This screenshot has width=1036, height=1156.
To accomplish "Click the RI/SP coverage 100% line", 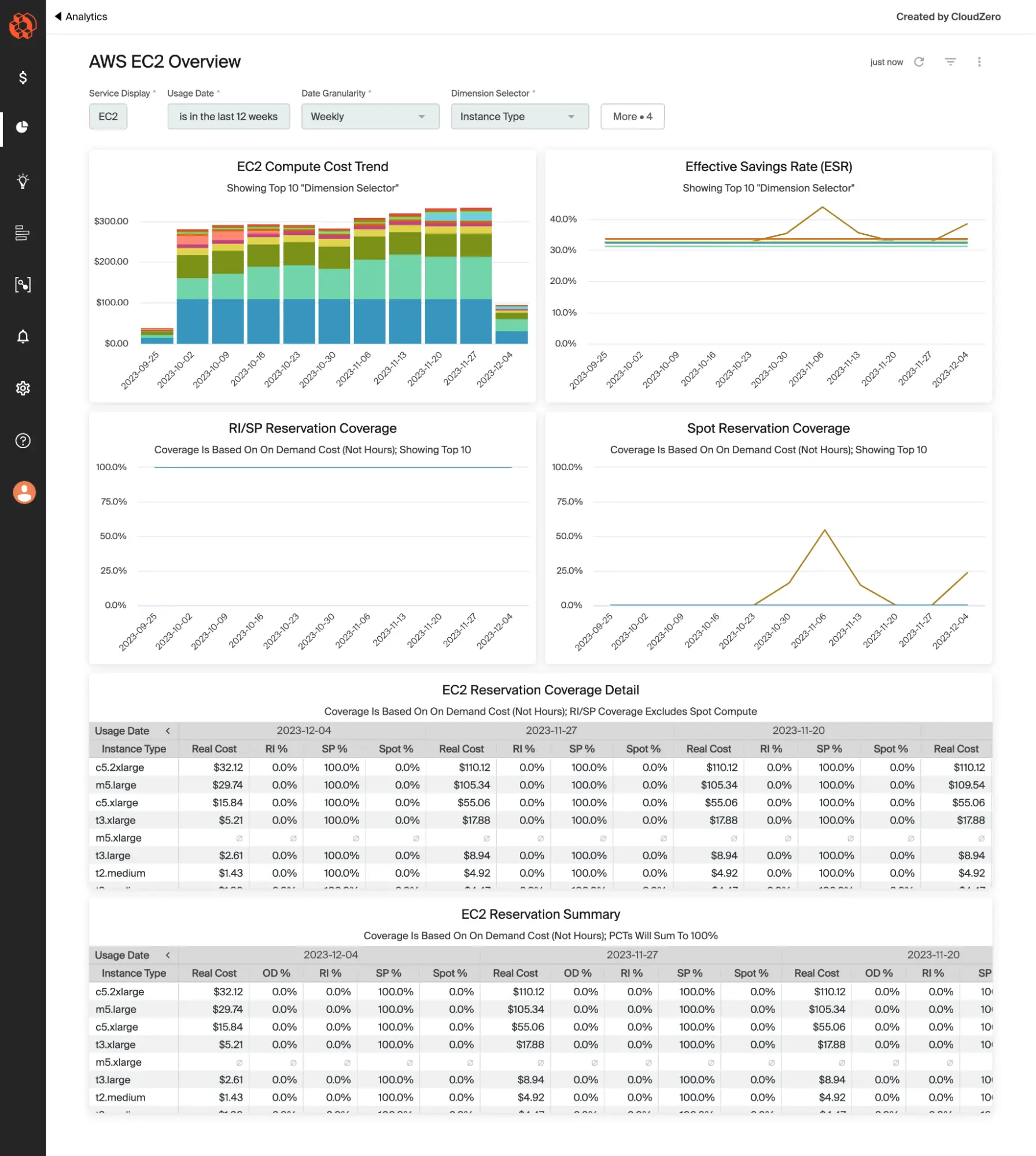I will [333, 467].
